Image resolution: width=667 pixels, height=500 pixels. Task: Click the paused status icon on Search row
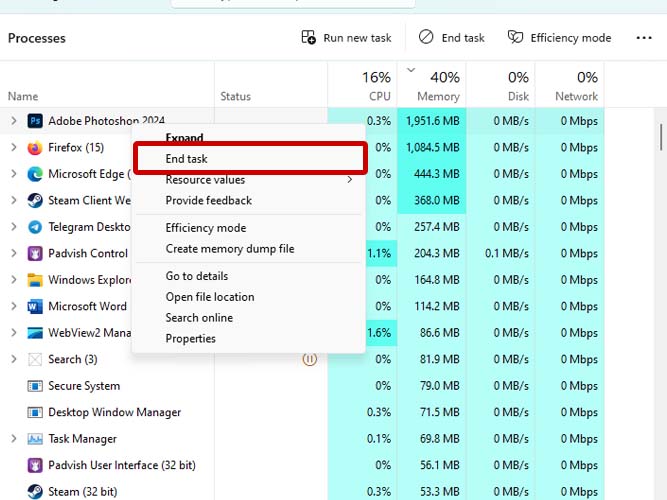pos(309,359)
